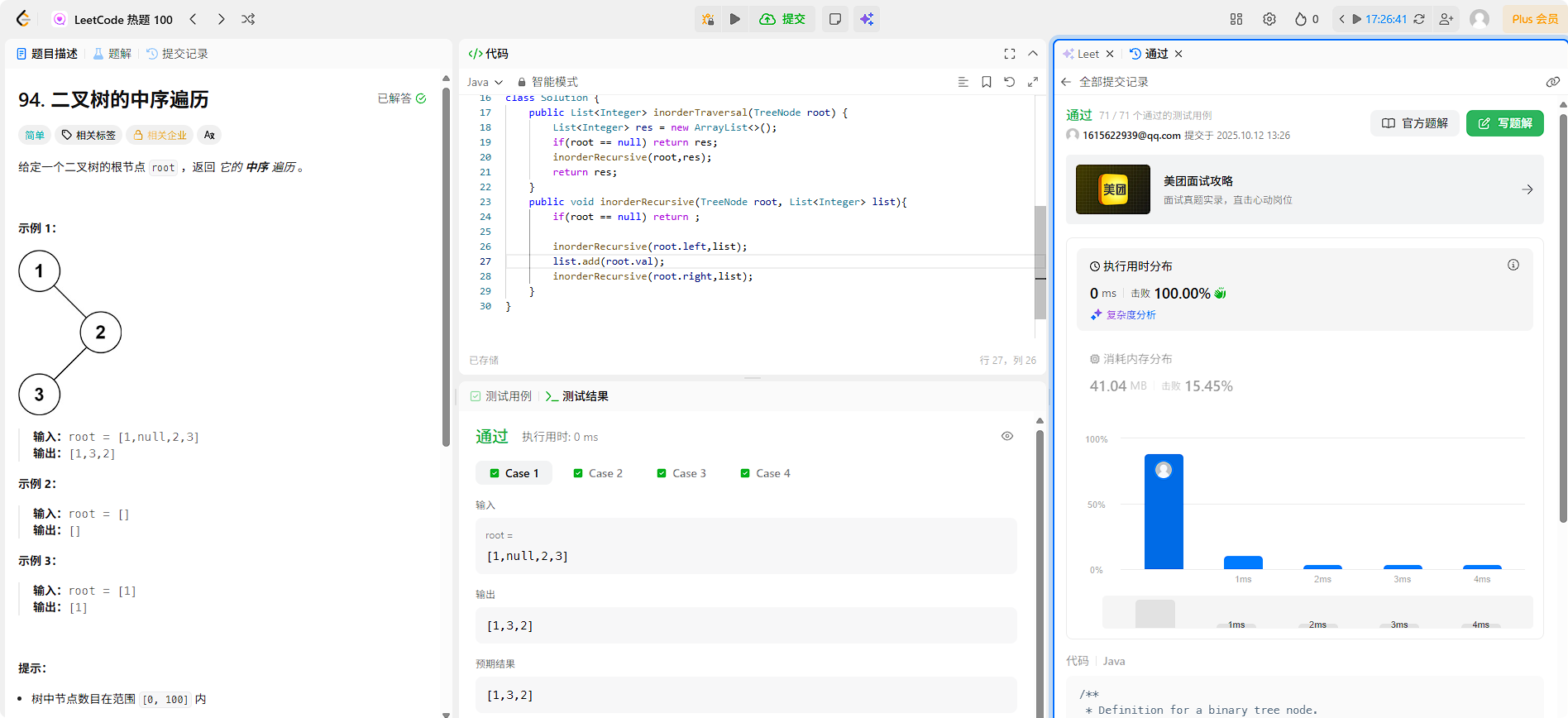The height and width of the screenshot is (718, 1568).
Task: Click the bookmark icon in editor
Action: tap(987, 82)
